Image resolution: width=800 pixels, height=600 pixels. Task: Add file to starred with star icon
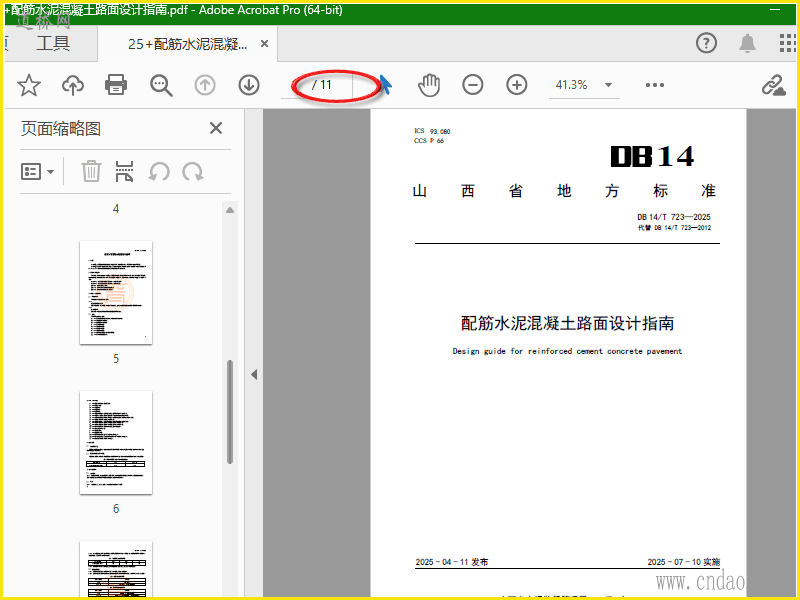coord(29,85)
